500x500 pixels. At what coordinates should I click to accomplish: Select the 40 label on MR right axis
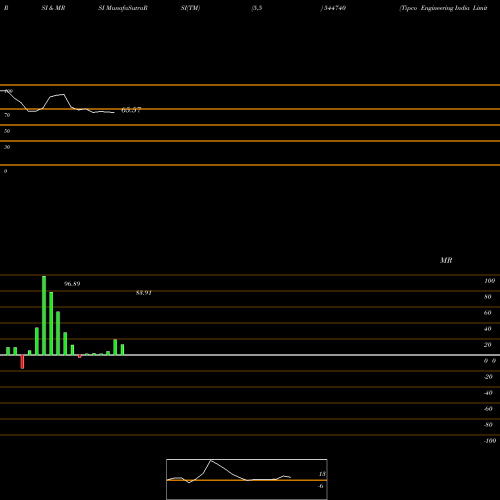488,329
